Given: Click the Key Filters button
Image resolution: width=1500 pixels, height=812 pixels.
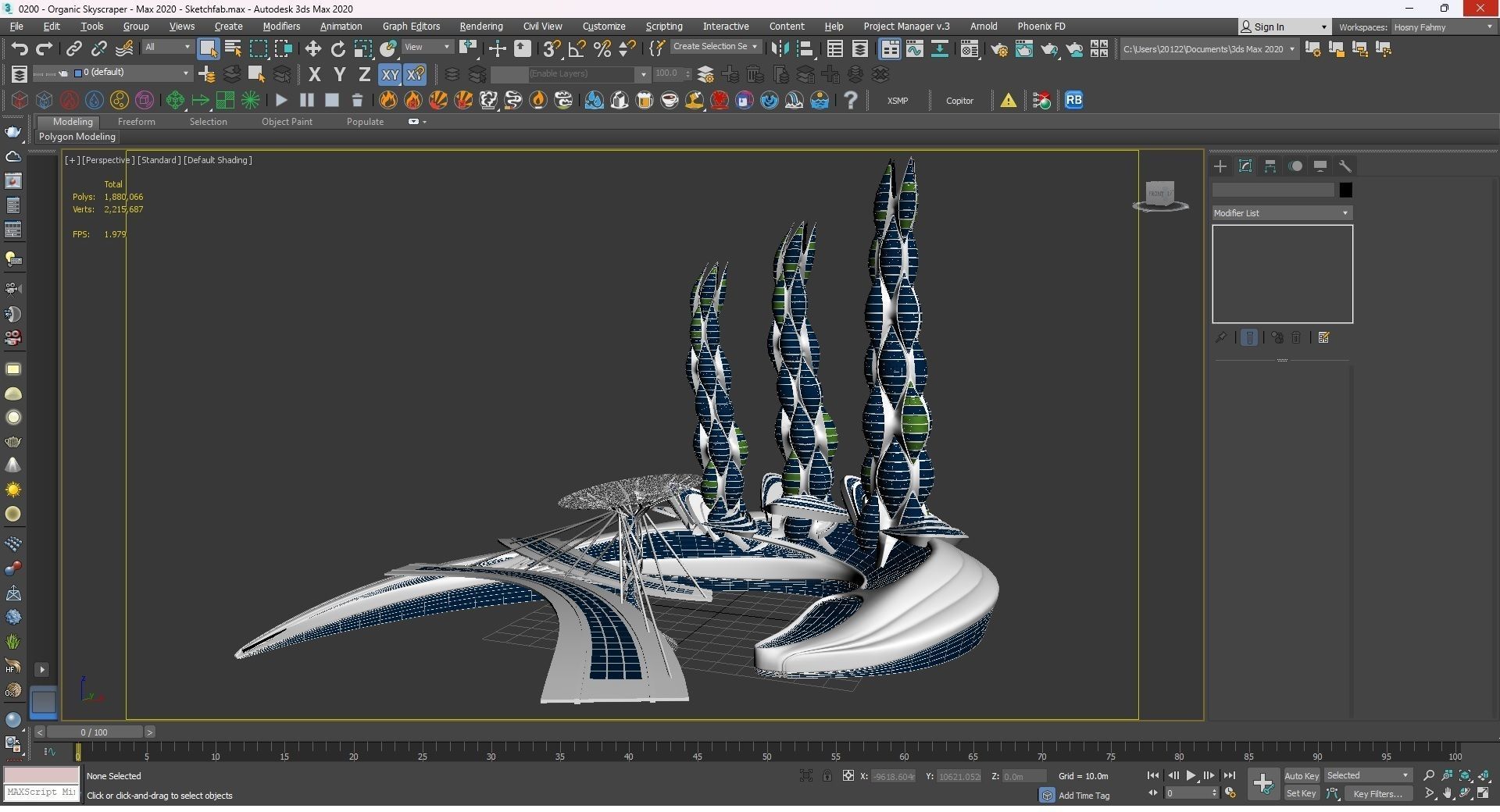Looking at the screenshot, I should point(1377,794).
